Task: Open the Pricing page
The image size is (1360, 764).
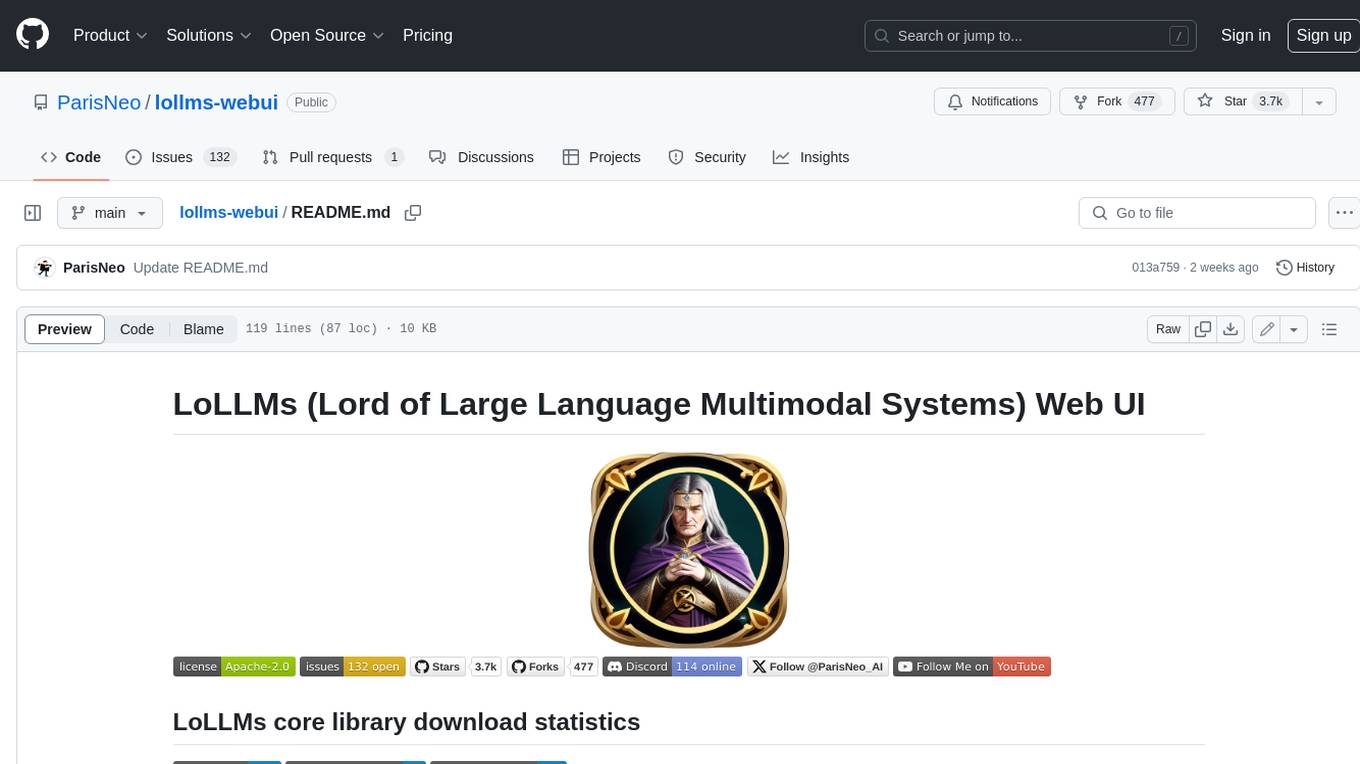Action: pyautogui.click(x=427, y=35)
